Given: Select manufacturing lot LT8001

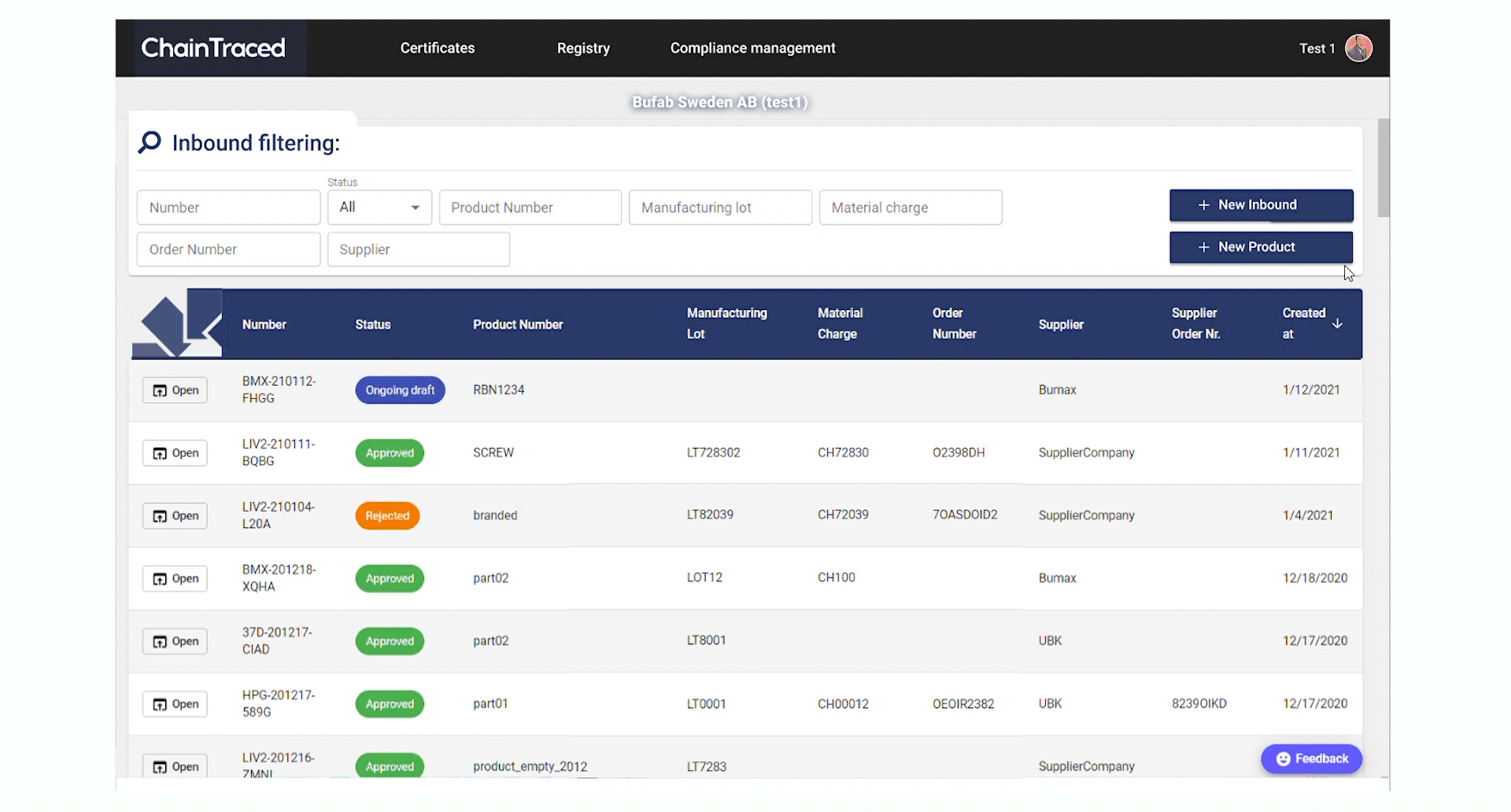Looking at the screenshot, I should point(706,640).
